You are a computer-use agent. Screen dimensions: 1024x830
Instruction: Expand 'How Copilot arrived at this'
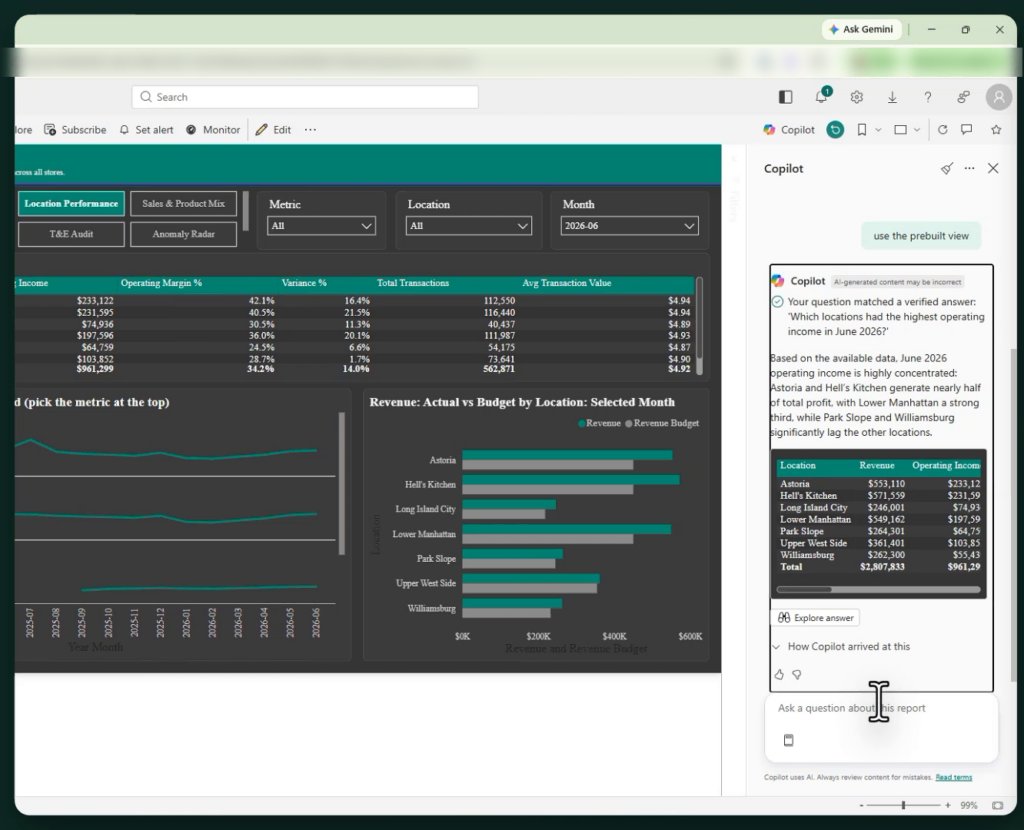841,646
